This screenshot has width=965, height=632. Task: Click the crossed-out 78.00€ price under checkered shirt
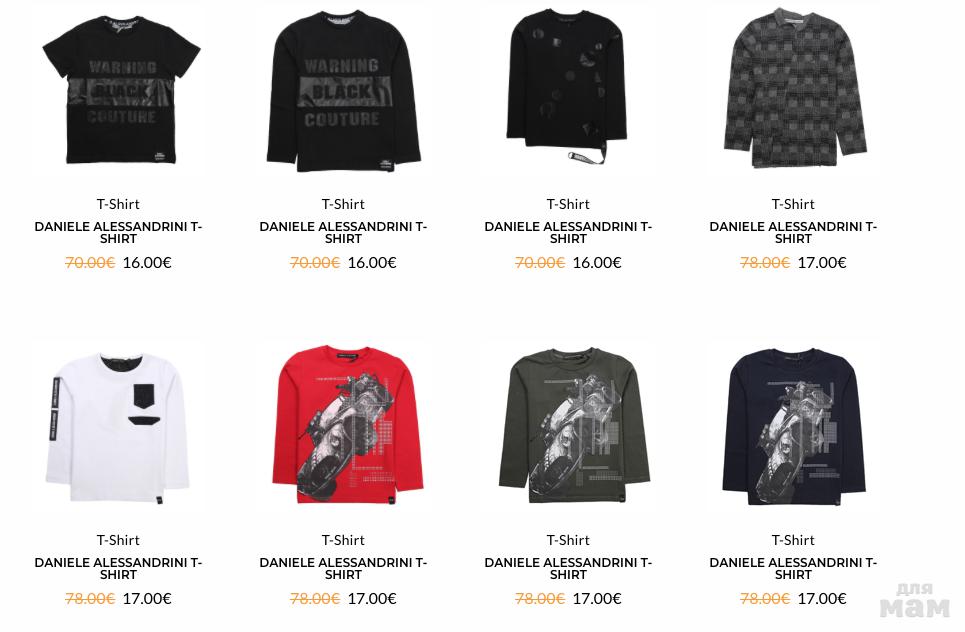click(764, 263)
